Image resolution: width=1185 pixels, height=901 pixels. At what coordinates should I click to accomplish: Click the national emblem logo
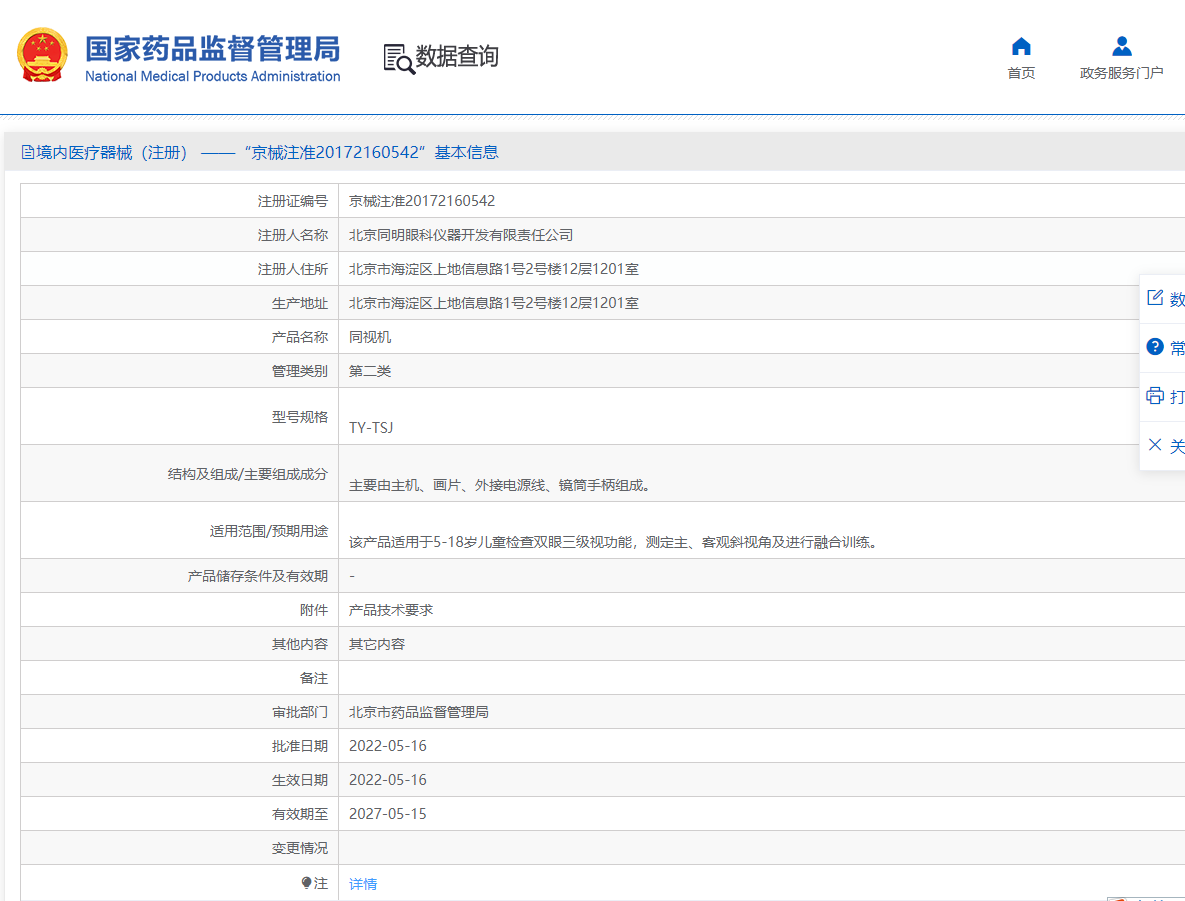42,55
